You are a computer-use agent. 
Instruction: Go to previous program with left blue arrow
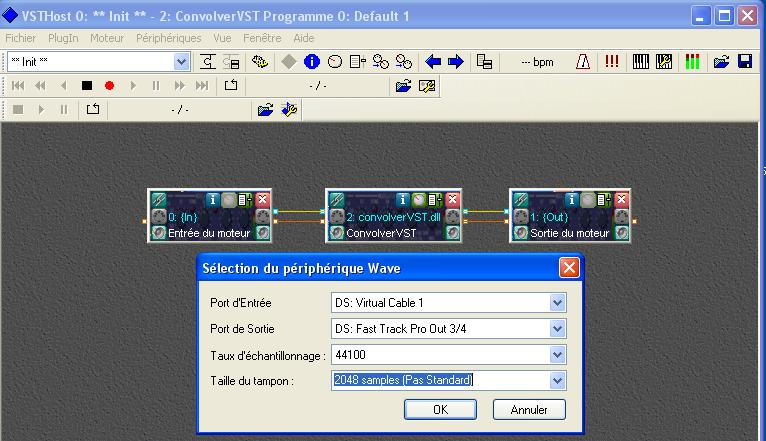point(433,62)
